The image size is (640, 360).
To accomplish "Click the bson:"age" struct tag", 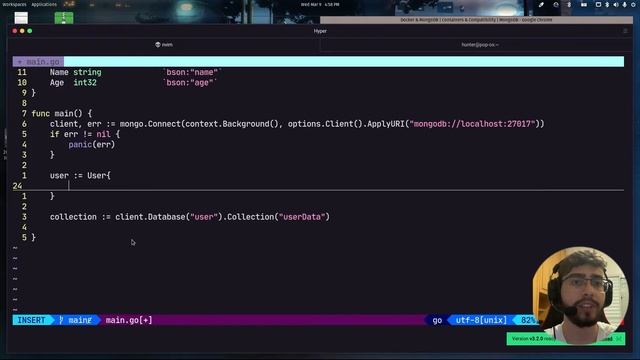I will coord(190,82).
